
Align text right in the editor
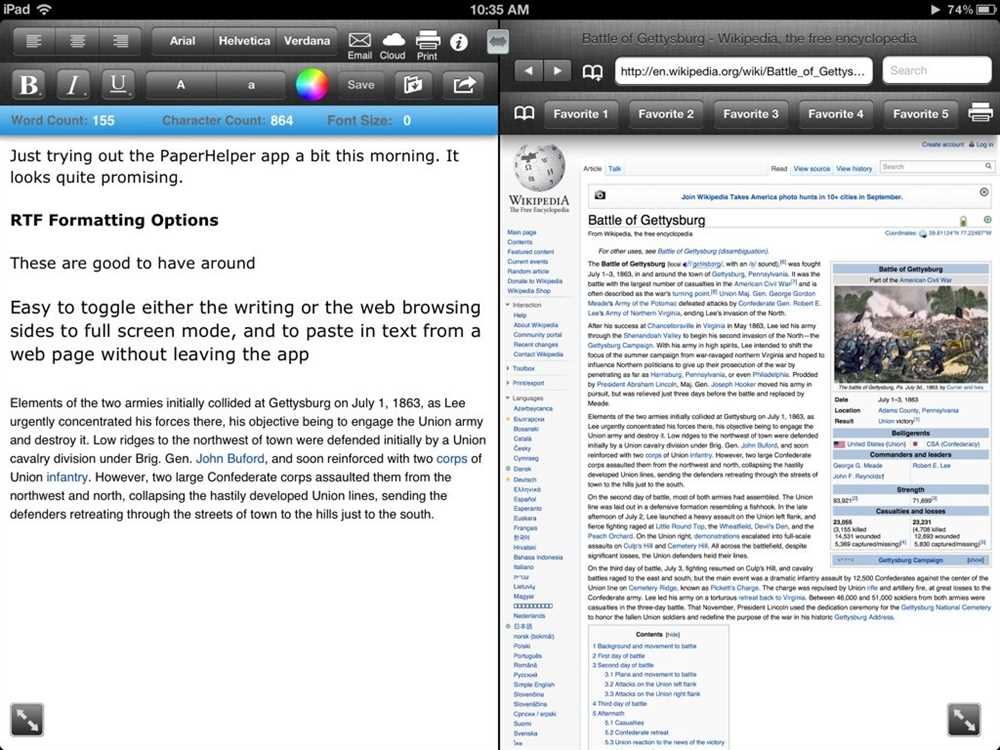tap(120, 41)
